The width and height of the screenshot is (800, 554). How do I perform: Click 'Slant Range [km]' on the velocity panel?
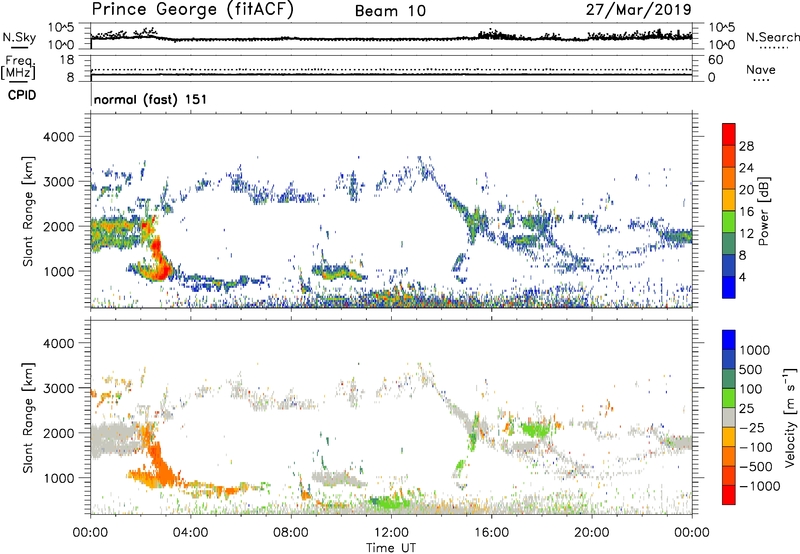click(x=28, y=418)
